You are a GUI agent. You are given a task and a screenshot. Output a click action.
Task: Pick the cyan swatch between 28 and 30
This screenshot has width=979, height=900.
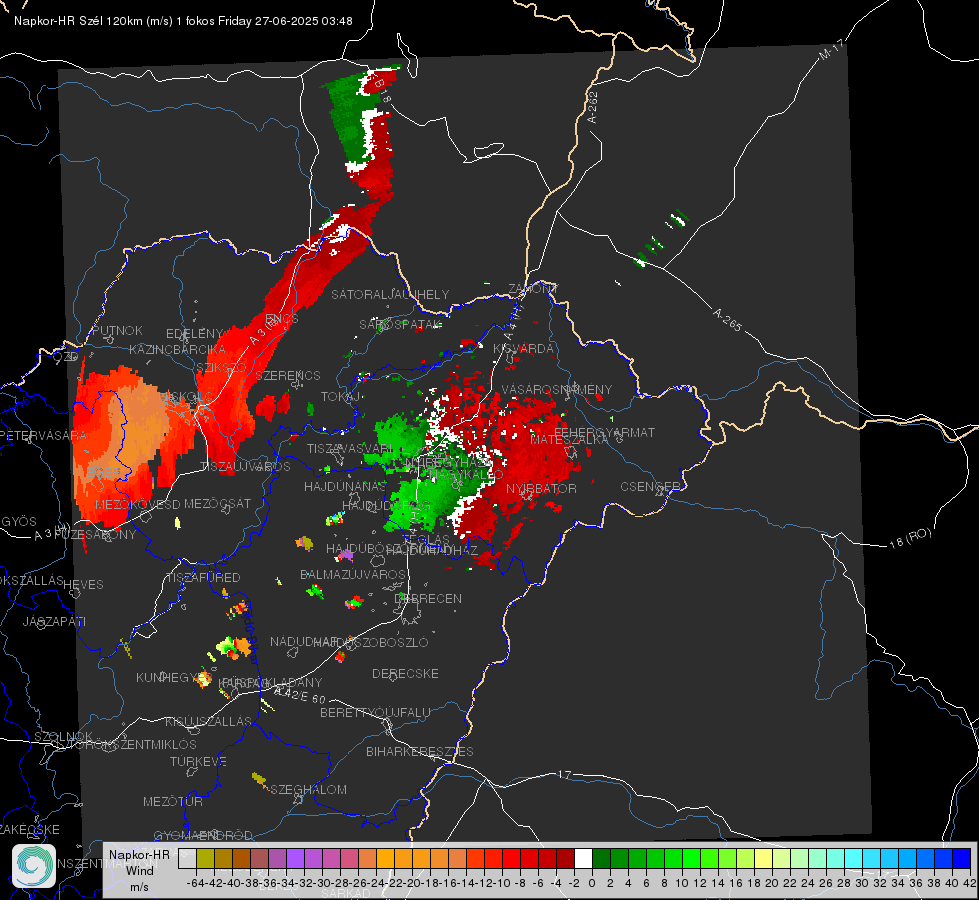pyautogui.click(x=854, y=858)
